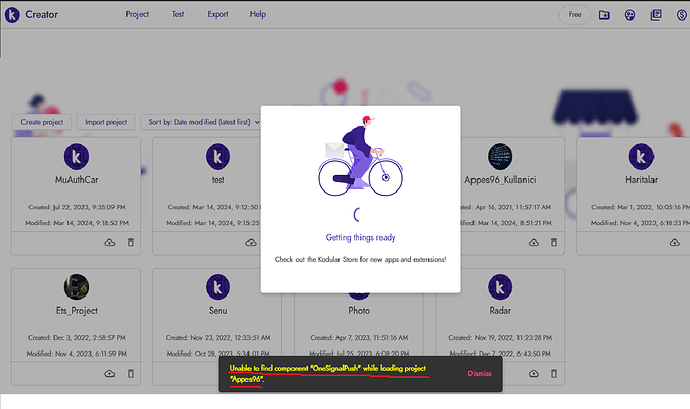Delete Ets_Project with trash icon
Image resolution: width=690 pixels, height=409 pixels.
[x=131, y=374]
